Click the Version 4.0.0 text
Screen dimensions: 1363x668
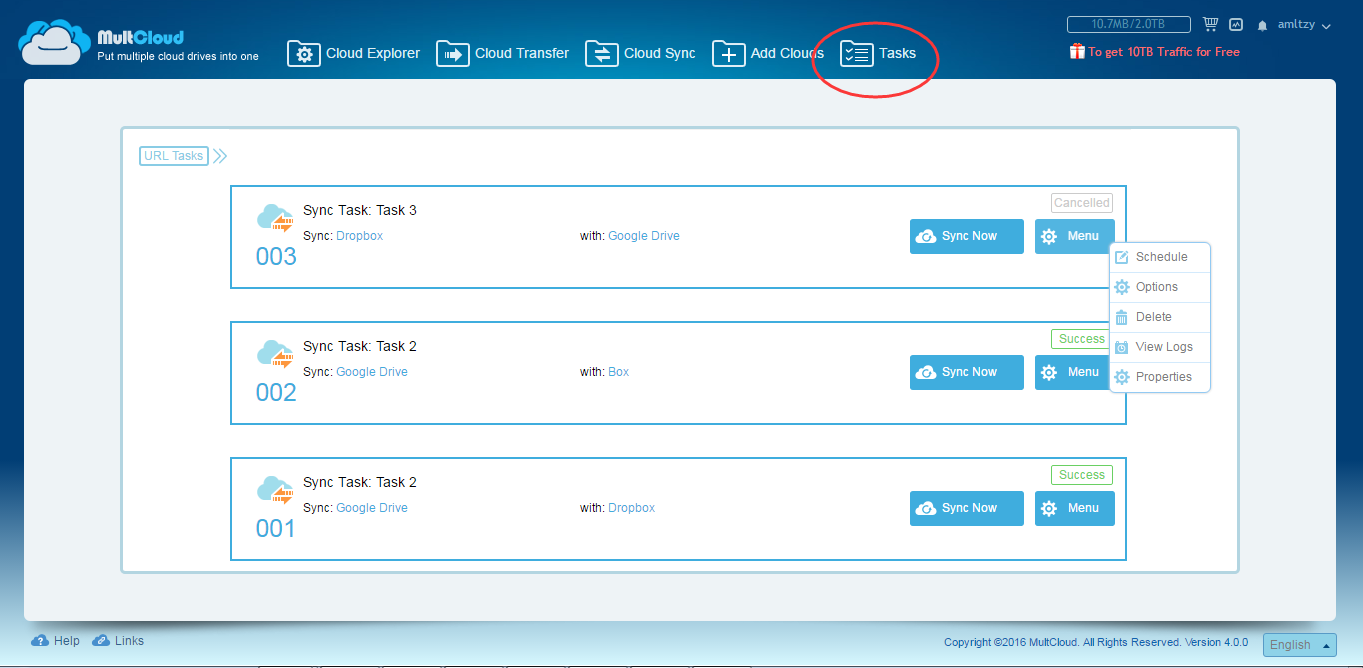(1217, 642)
